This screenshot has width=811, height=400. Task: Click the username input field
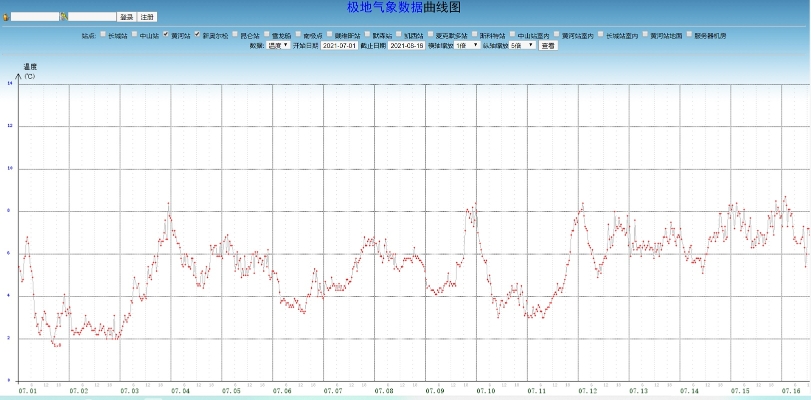[35, 17]
